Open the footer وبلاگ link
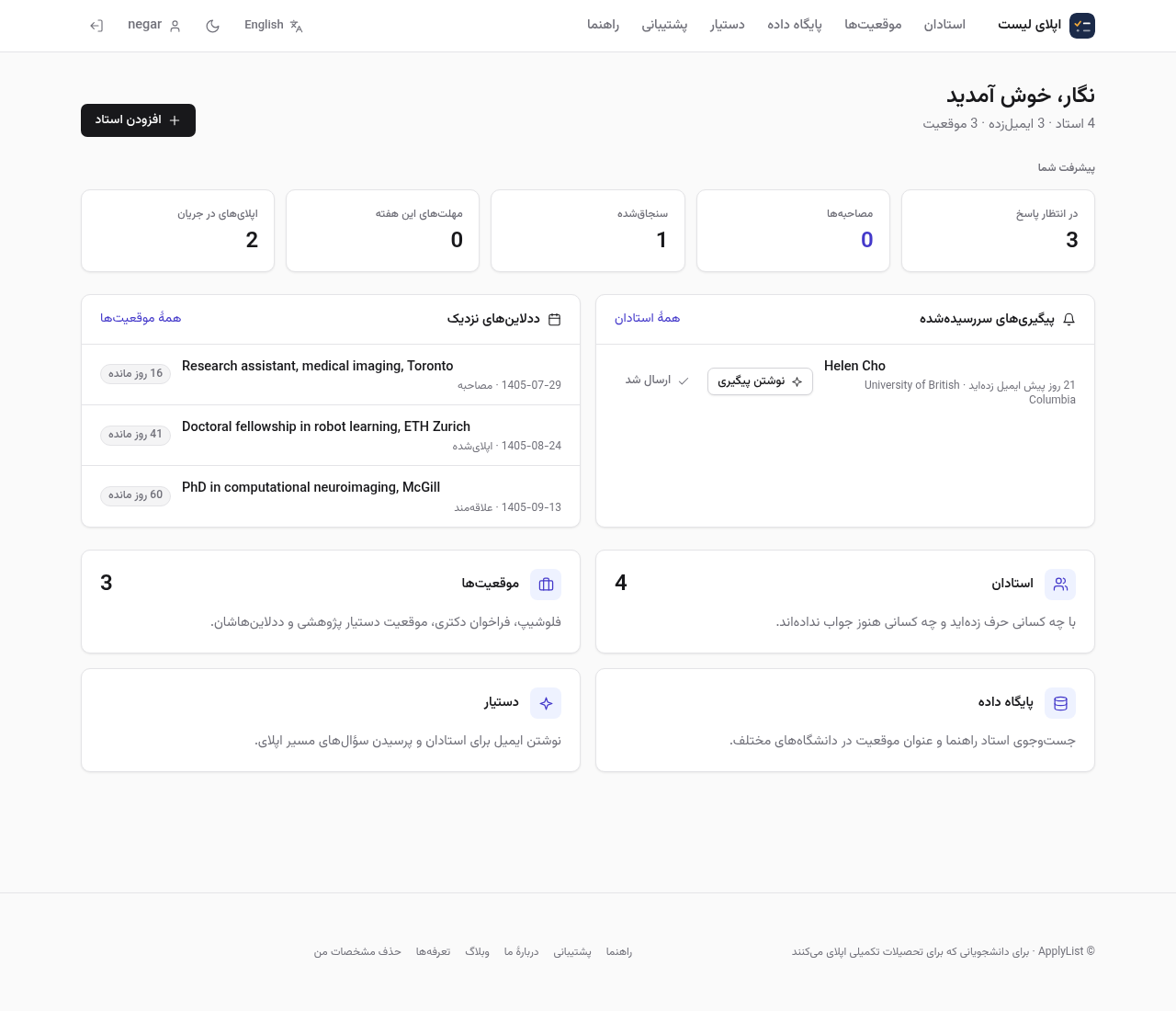The width and height of the screenshot is (1176, 1011). [x=477, y=952]
